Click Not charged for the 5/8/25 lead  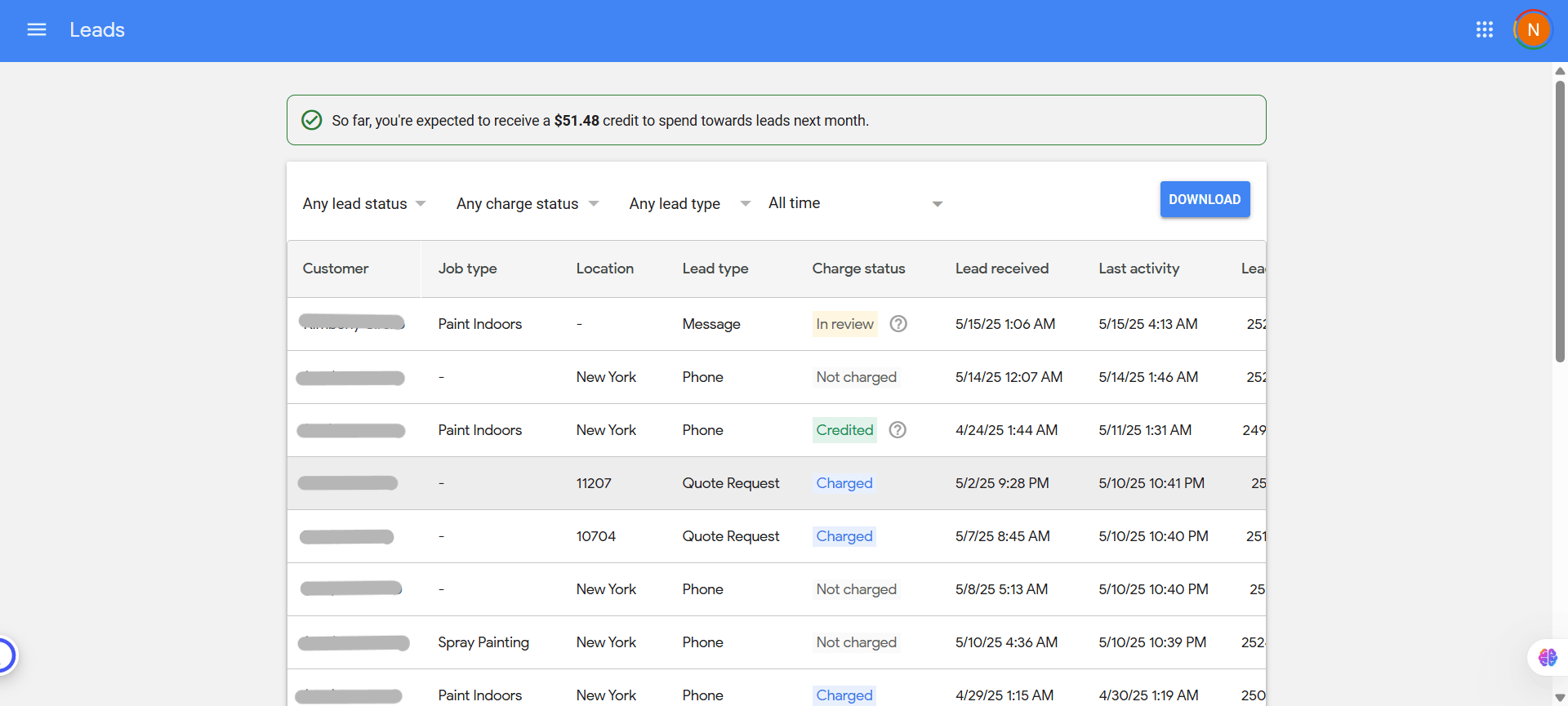pos(857,589)
